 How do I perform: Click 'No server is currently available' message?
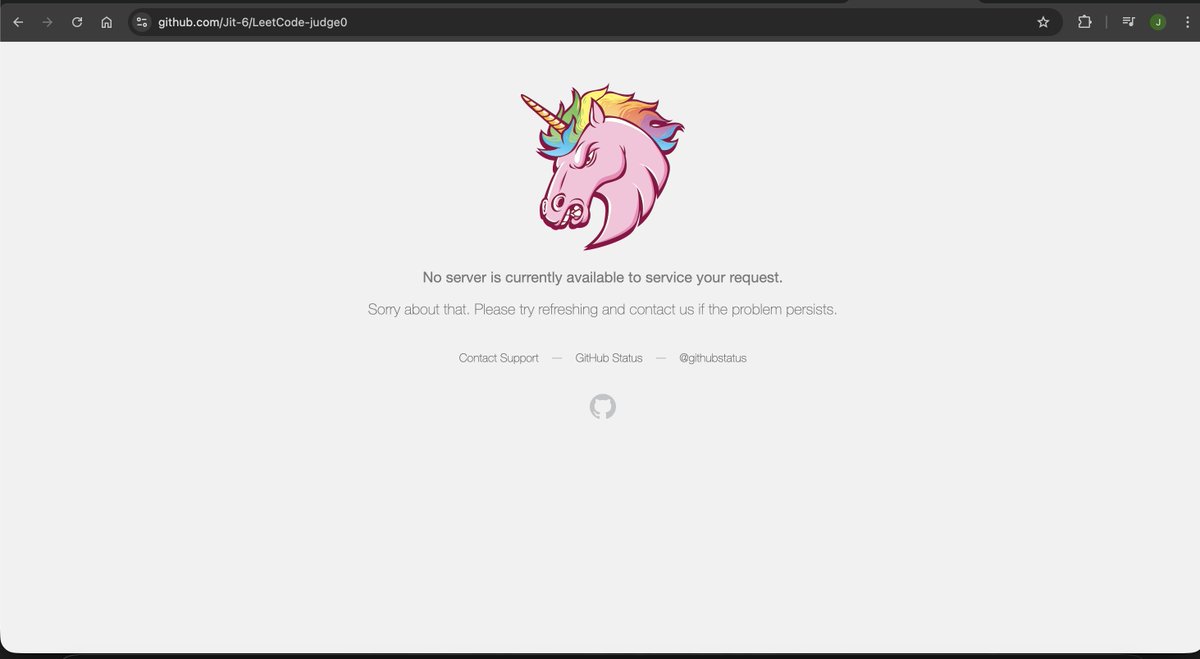coord(603,277)
